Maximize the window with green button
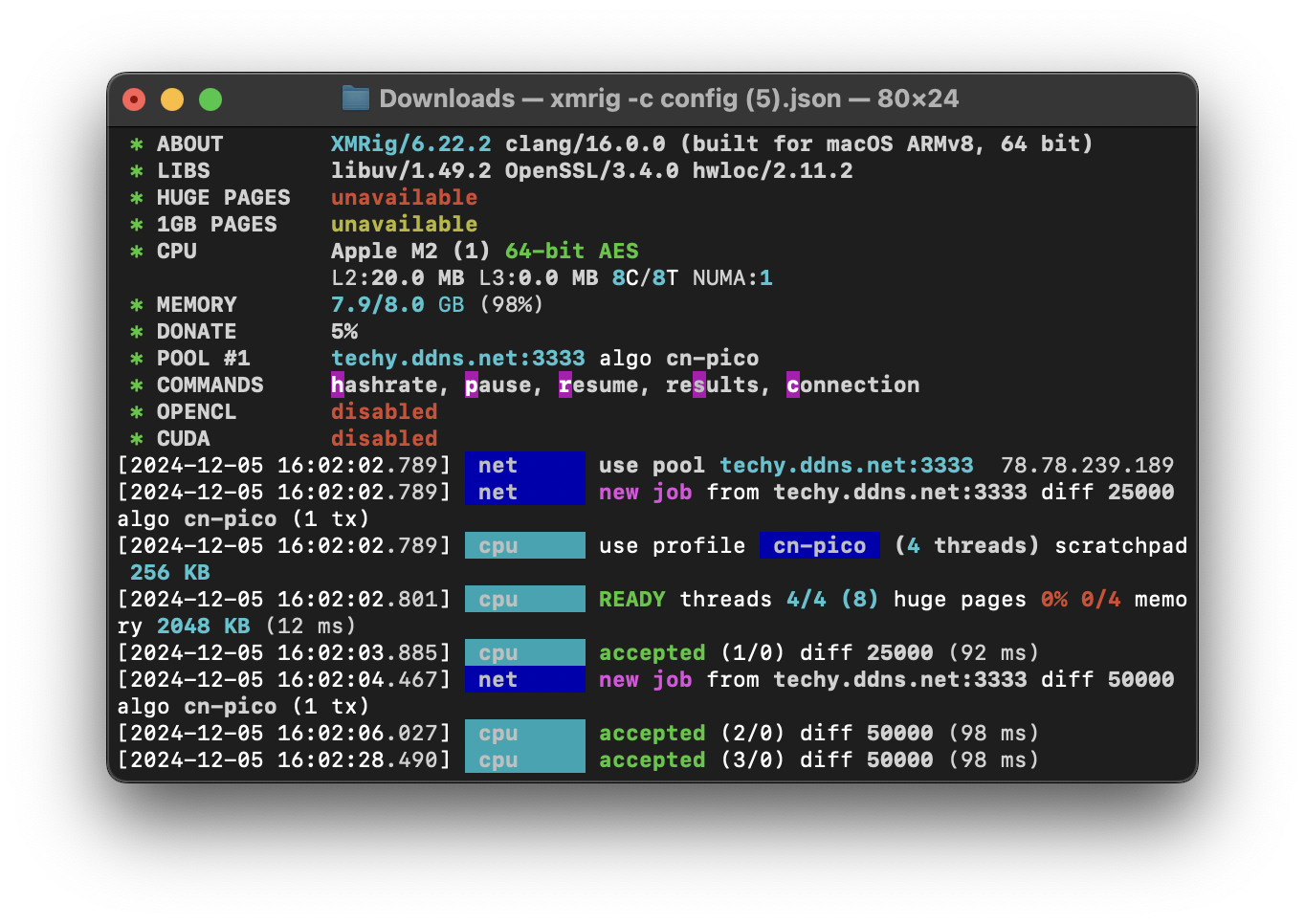 [x=210, y=99]
